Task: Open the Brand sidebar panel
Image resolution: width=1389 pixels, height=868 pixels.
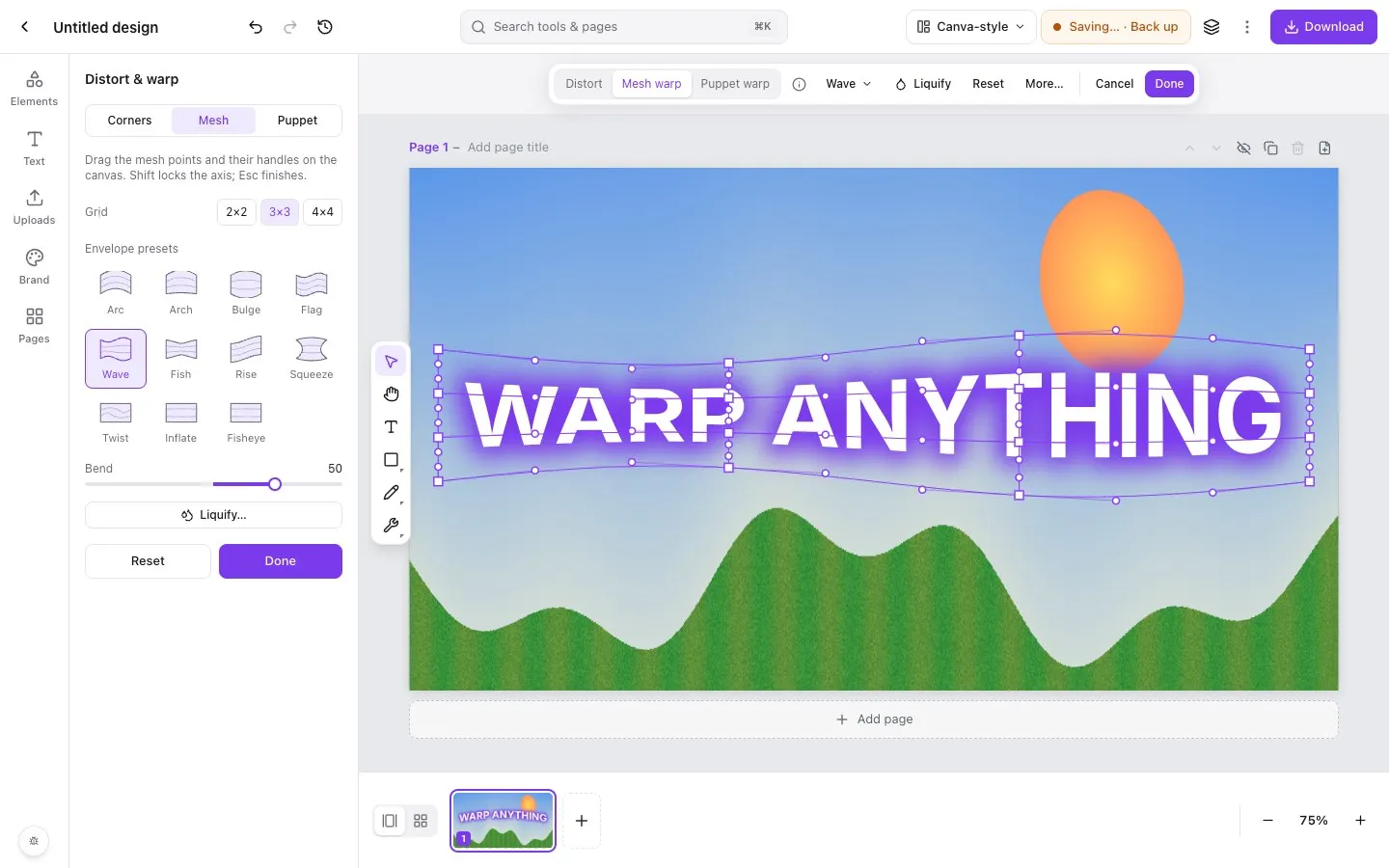Action: (34, 266)
